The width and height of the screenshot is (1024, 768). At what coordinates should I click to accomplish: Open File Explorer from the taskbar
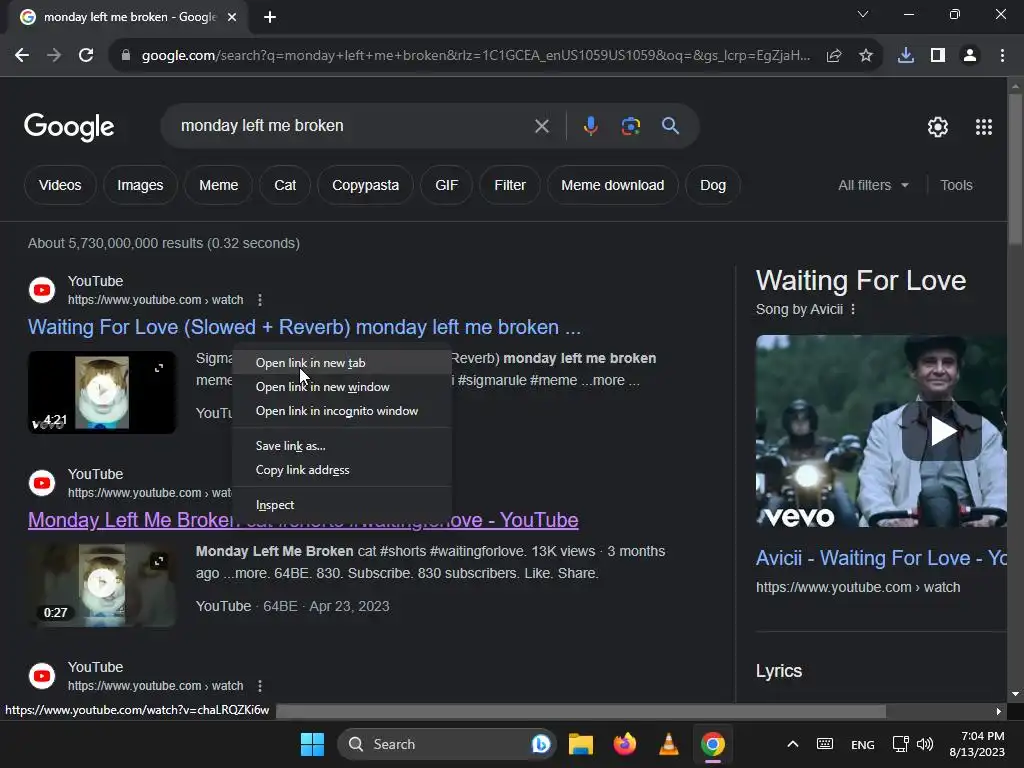pyautogui.click(x=581, y=744)
